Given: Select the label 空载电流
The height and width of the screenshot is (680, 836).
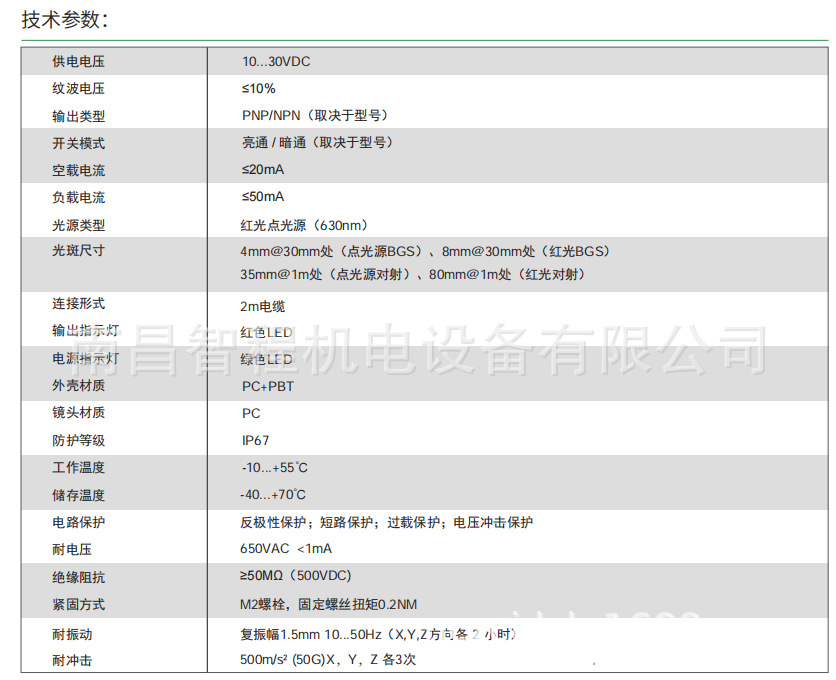Looking at the screenshot, I should [78, 171].
